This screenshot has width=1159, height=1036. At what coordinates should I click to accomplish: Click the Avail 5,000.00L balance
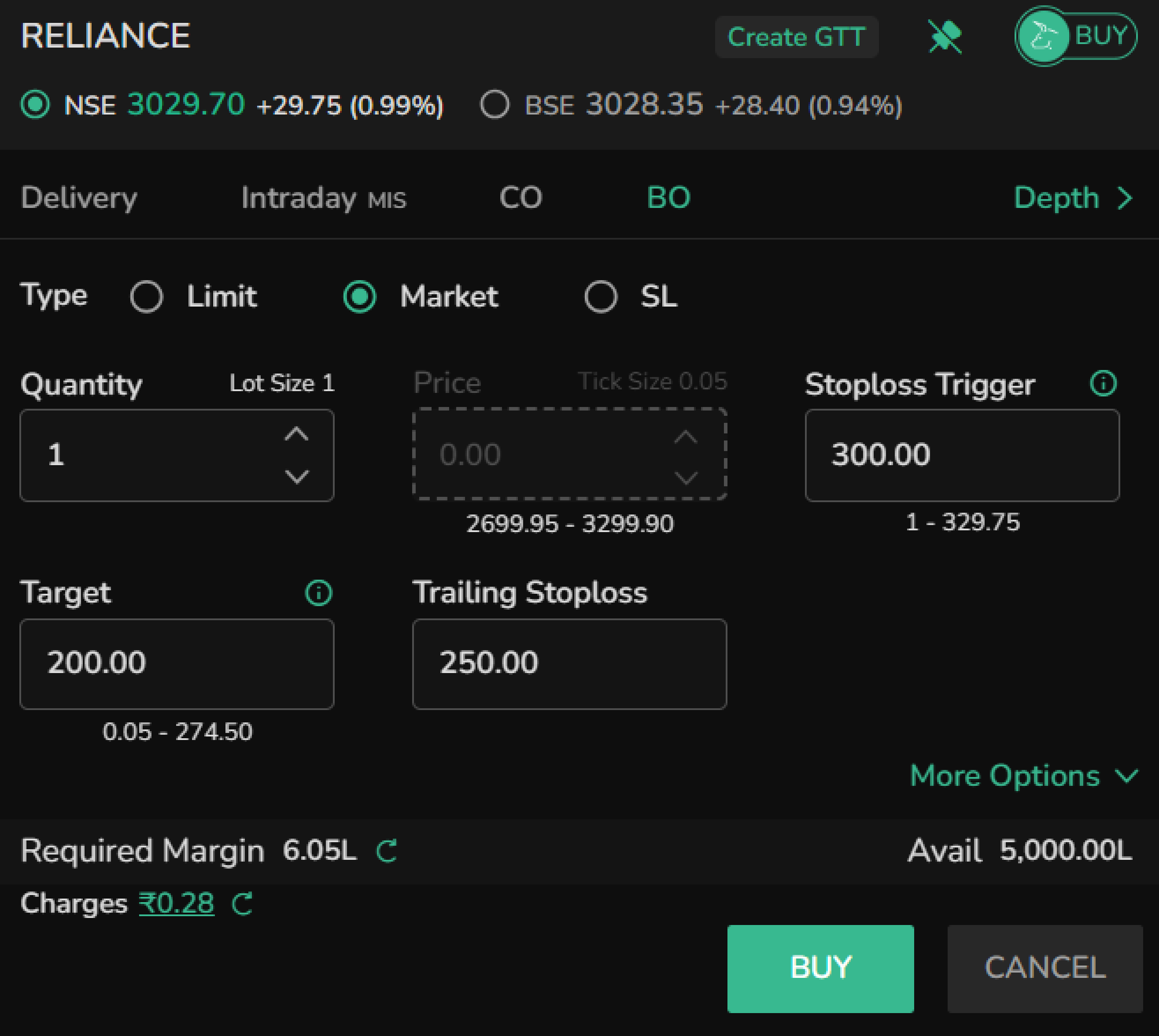point(1019,851)
